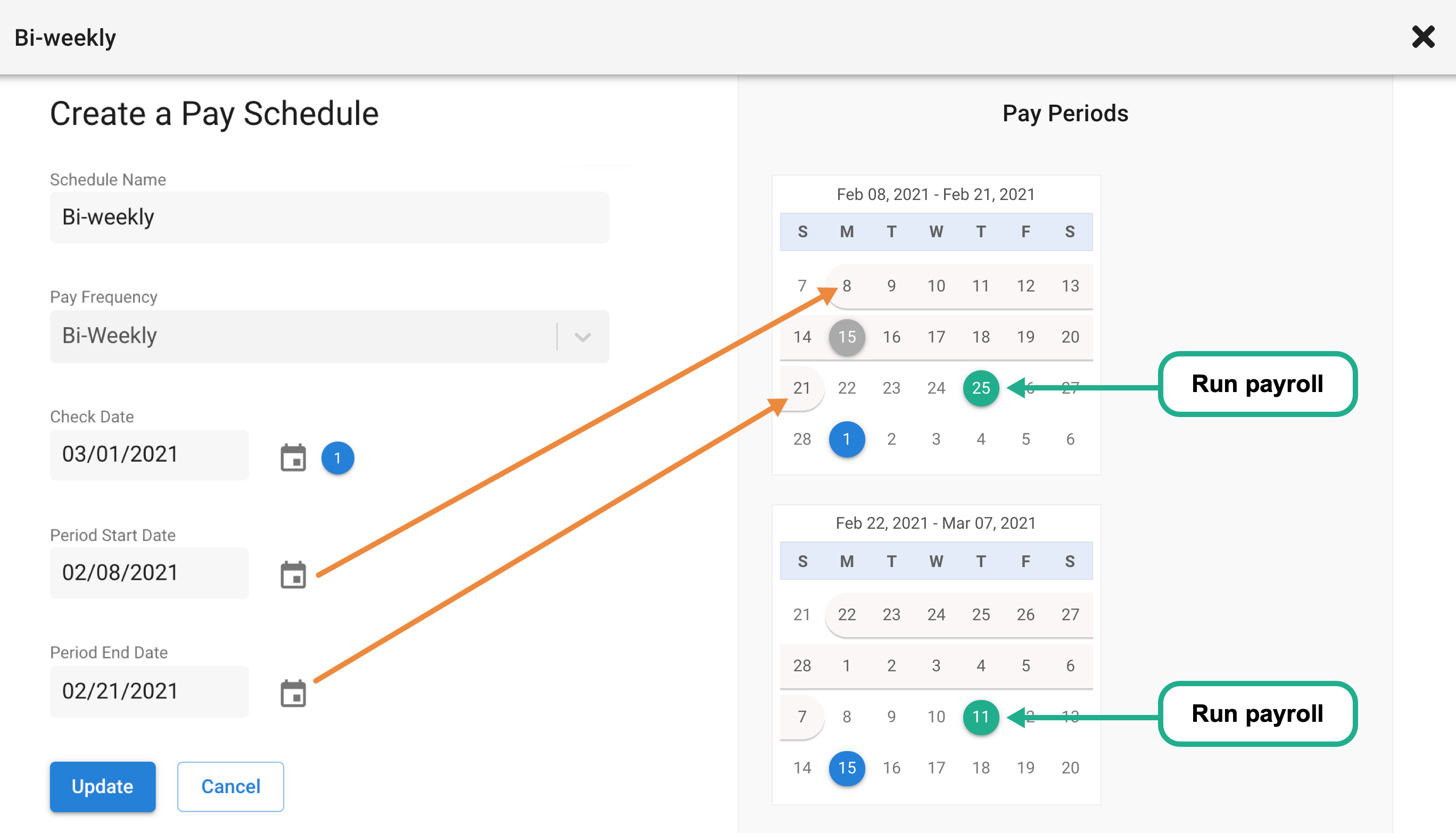Click the bottom Run payroll callout
This screenshot has height=833, width=1456.
click(1258, 713)
